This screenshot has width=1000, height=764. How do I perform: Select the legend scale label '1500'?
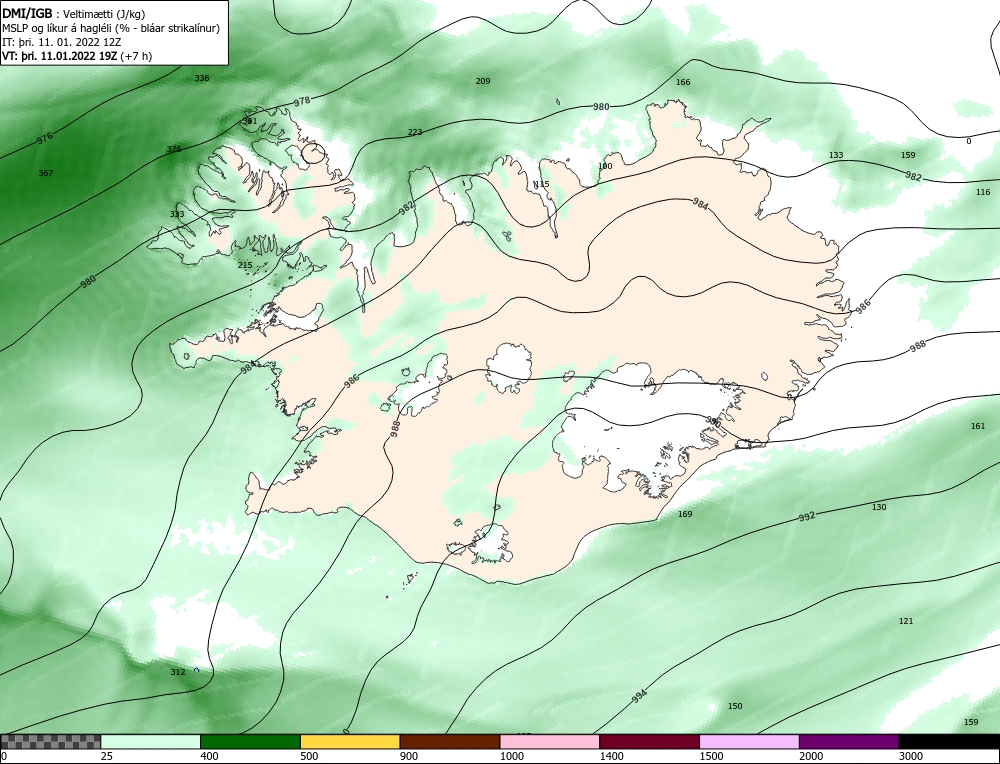(711, 756)
